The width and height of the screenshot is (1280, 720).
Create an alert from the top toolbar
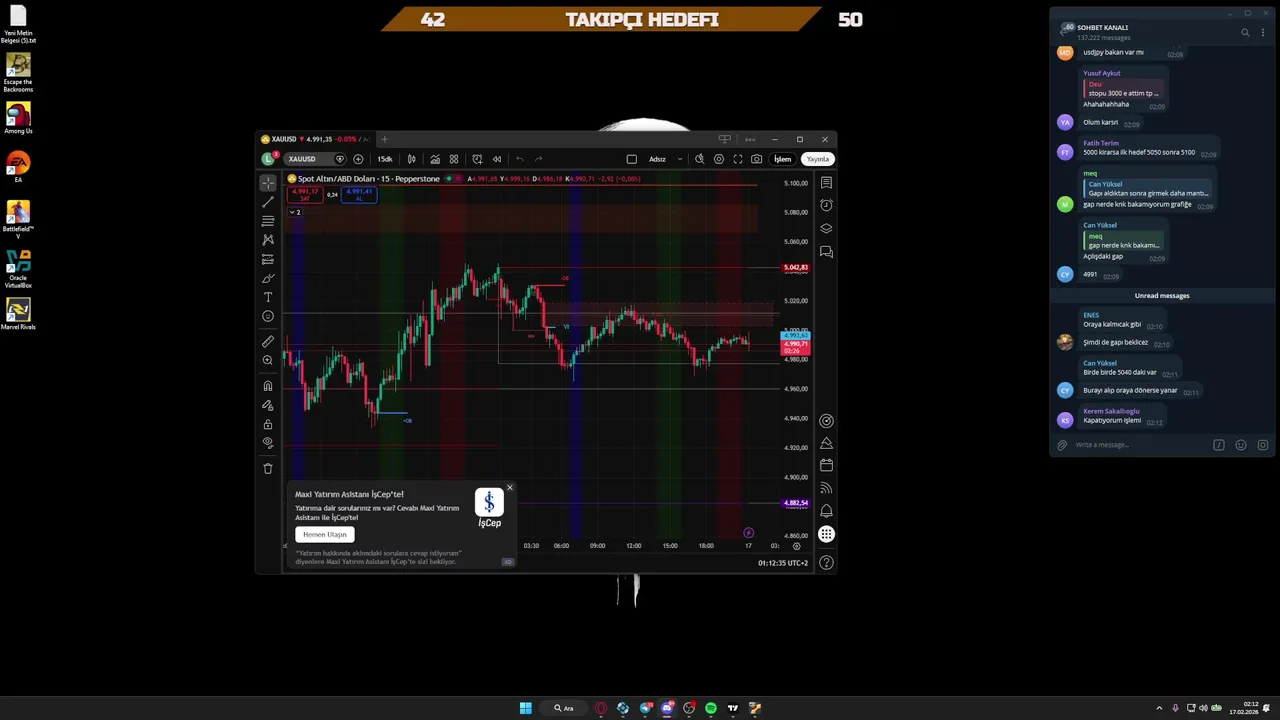(x=477, y=159)
